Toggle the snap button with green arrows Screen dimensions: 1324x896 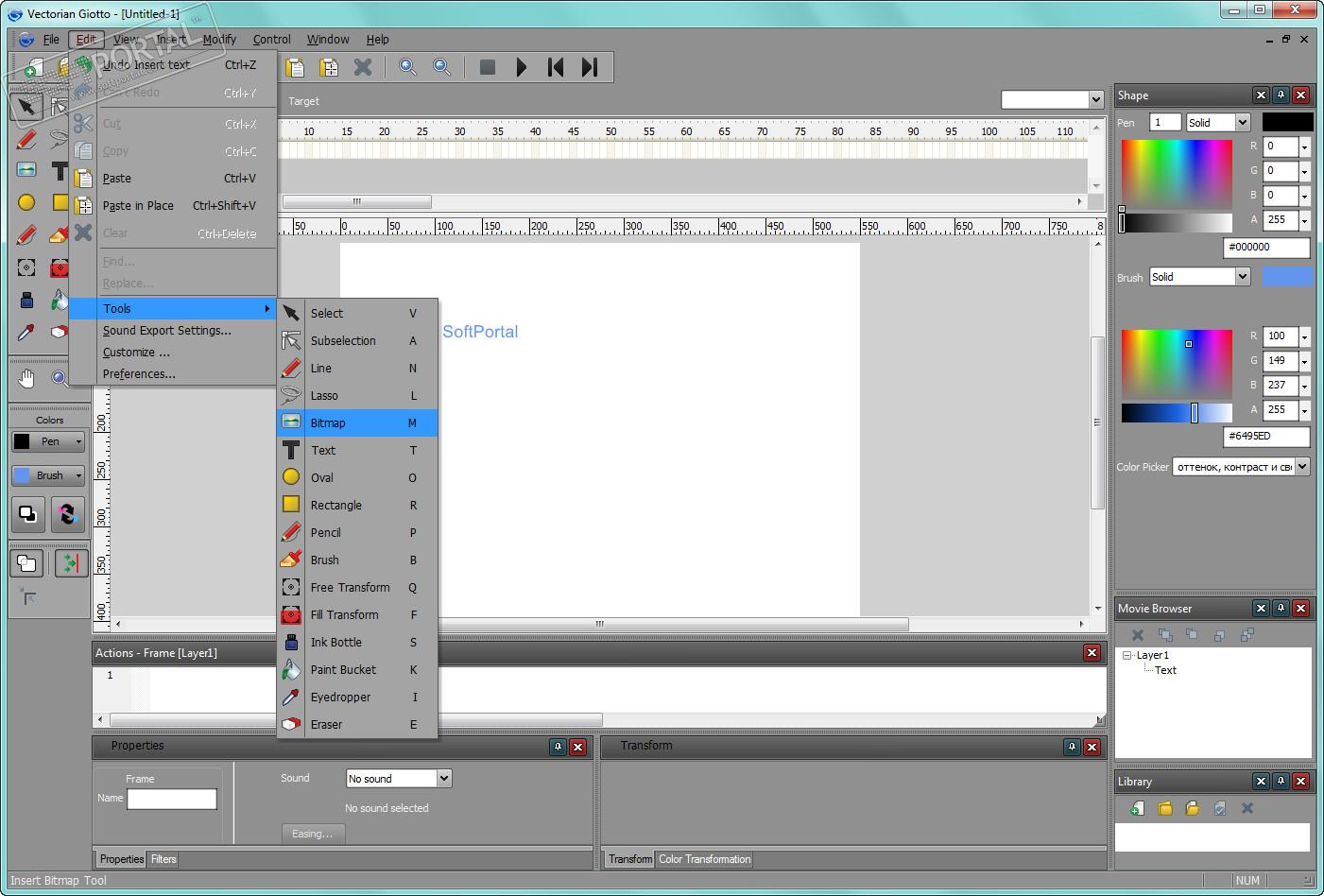pyautogui.click(x=71, y=563)
